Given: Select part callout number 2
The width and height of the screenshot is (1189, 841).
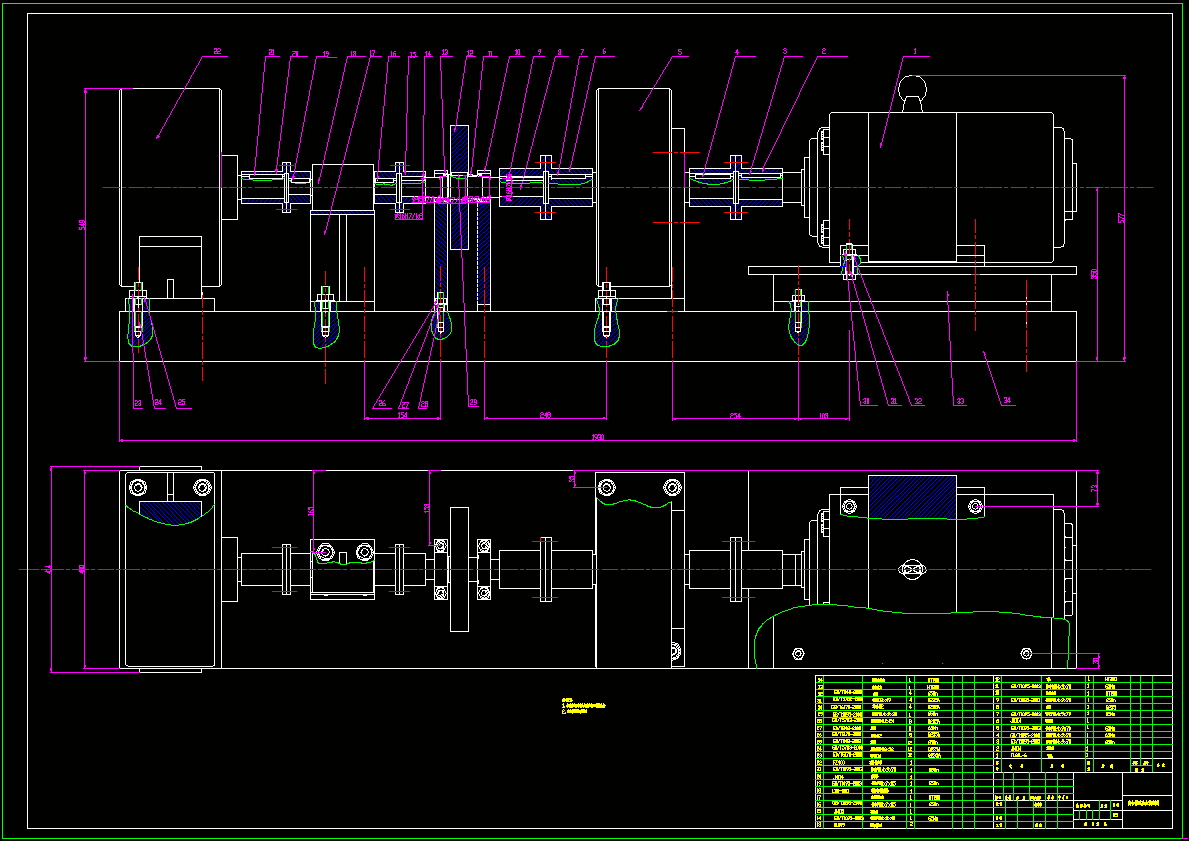Looking at the screenshot, I should (x=824, y=52).
